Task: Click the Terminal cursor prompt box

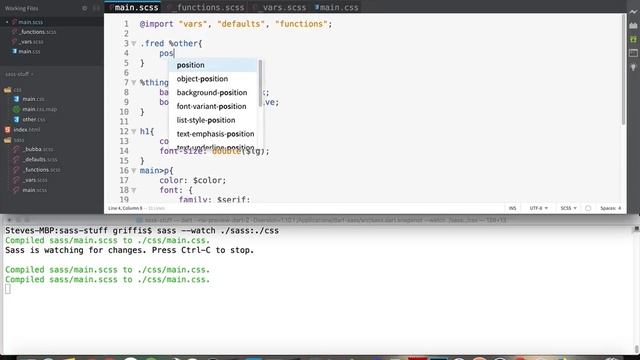Action: 8,289
